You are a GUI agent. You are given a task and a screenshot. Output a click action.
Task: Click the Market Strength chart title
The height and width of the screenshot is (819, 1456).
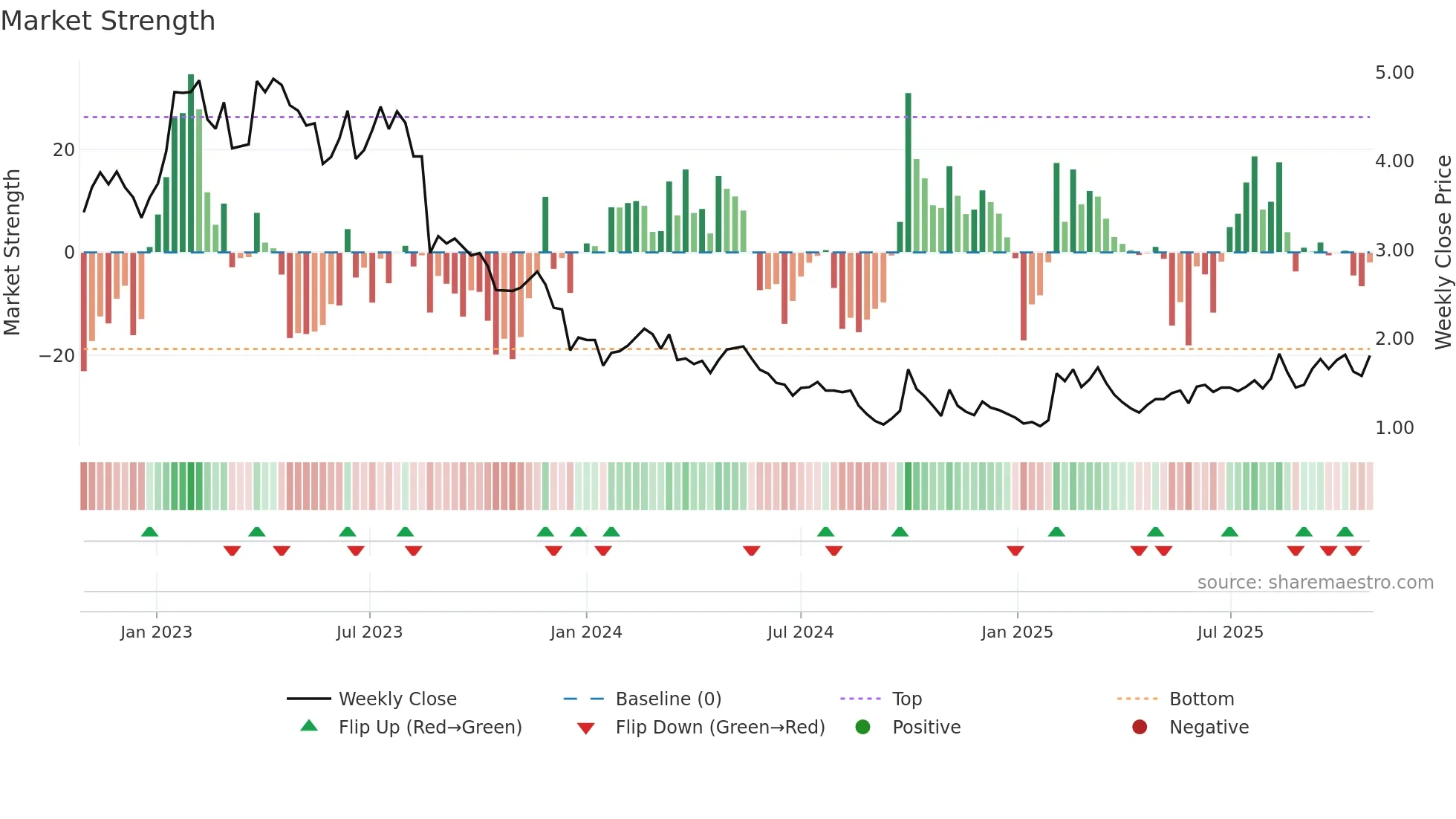(108, 21)
